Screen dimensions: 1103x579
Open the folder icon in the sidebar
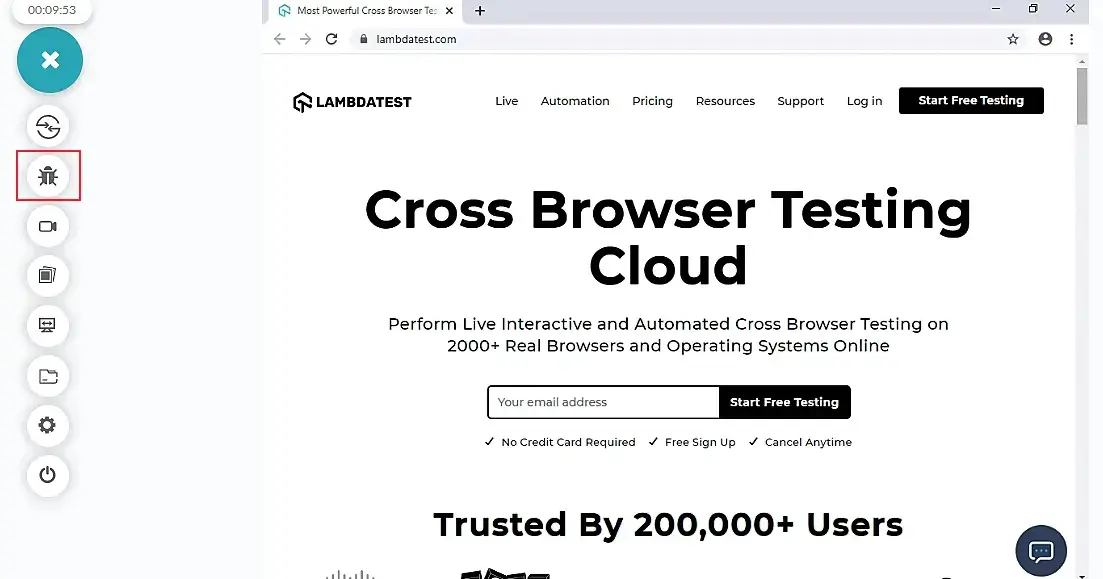coord(48,375)
